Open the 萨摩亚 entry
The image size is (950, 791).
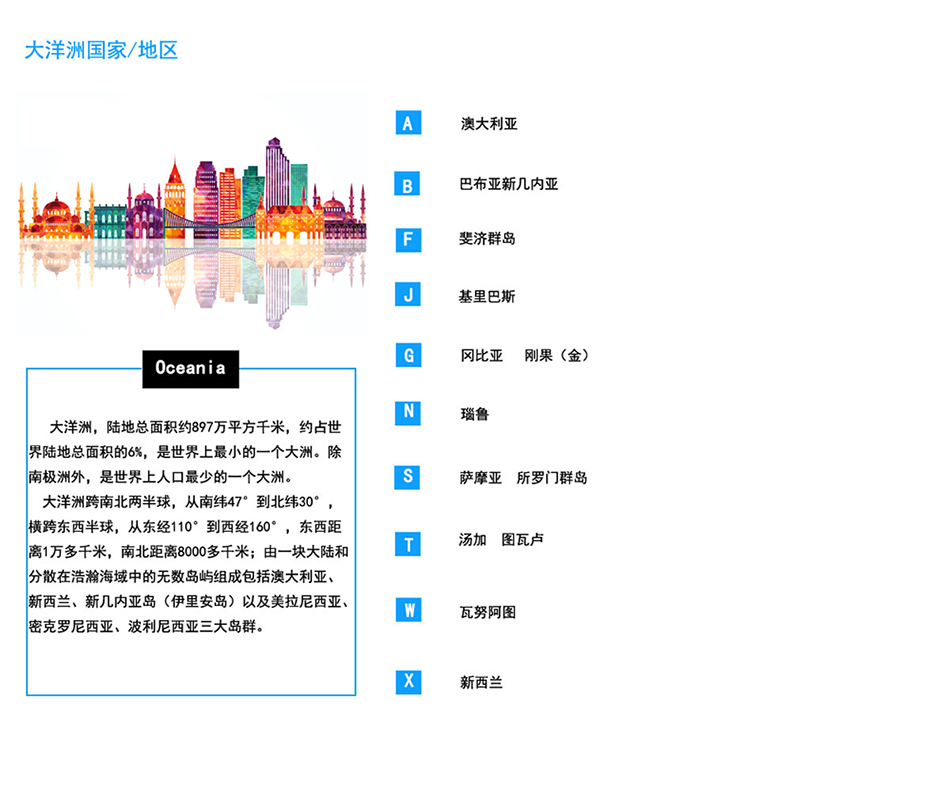(480, 478)
